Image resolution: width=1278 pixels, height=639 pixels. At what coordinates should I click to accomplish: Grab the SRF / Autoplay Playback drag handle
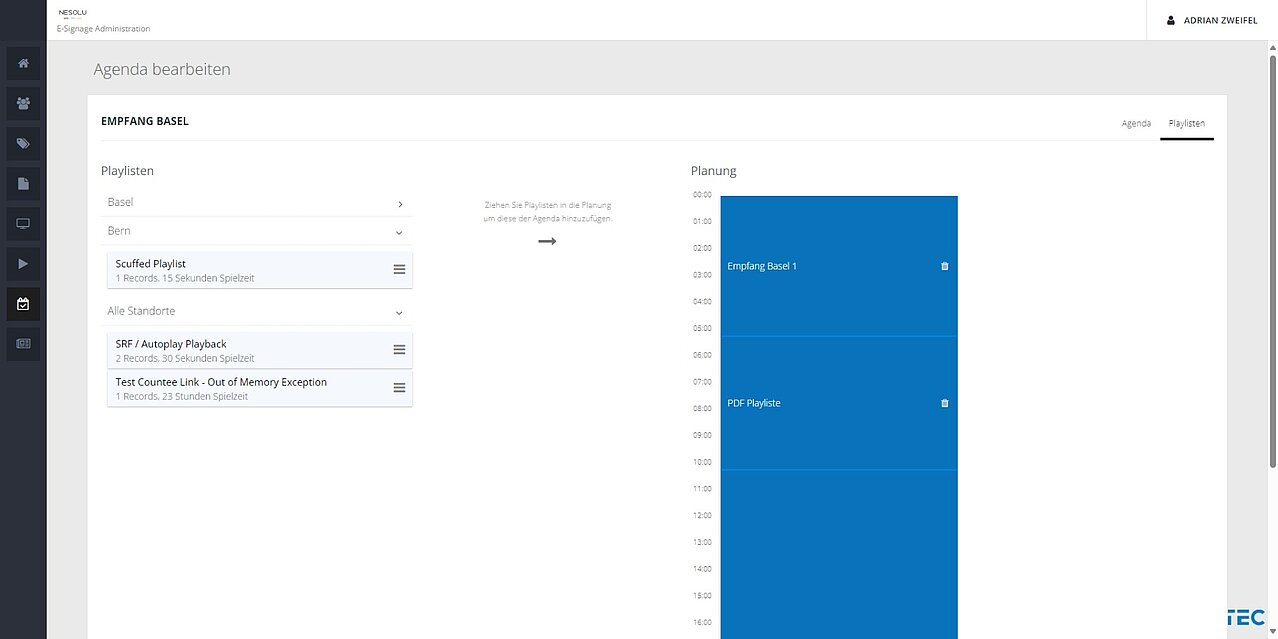399,350
